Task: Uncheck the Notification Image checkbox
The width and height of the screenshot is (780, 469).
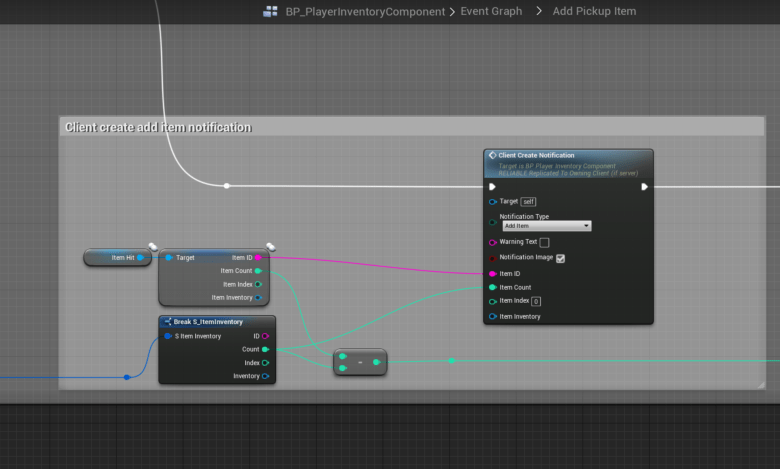Action: 560,258
